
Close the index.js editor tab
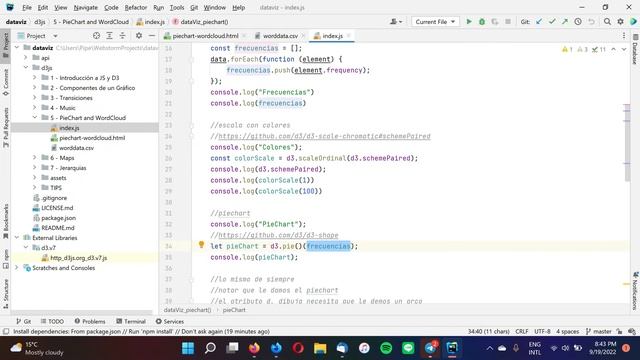(x=349, y=36)
